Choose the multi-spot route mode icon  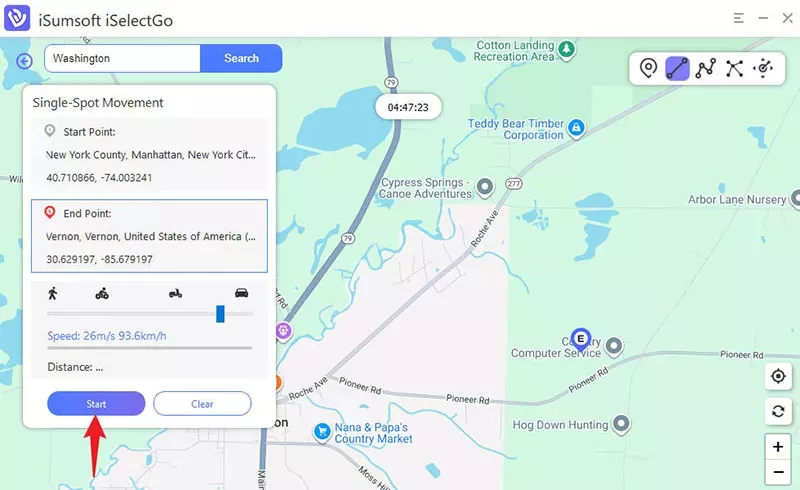(706, 68)
